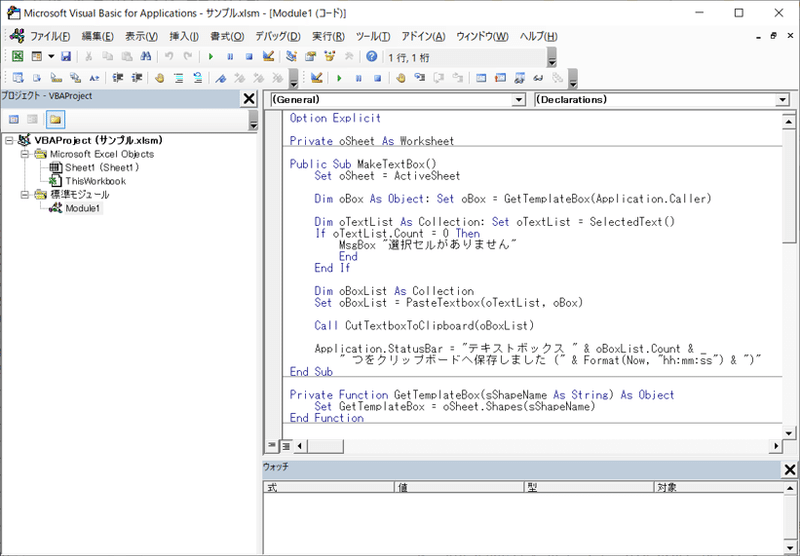
Task: Click the Quick Watch glasses icon
Action: coord(538,78)
